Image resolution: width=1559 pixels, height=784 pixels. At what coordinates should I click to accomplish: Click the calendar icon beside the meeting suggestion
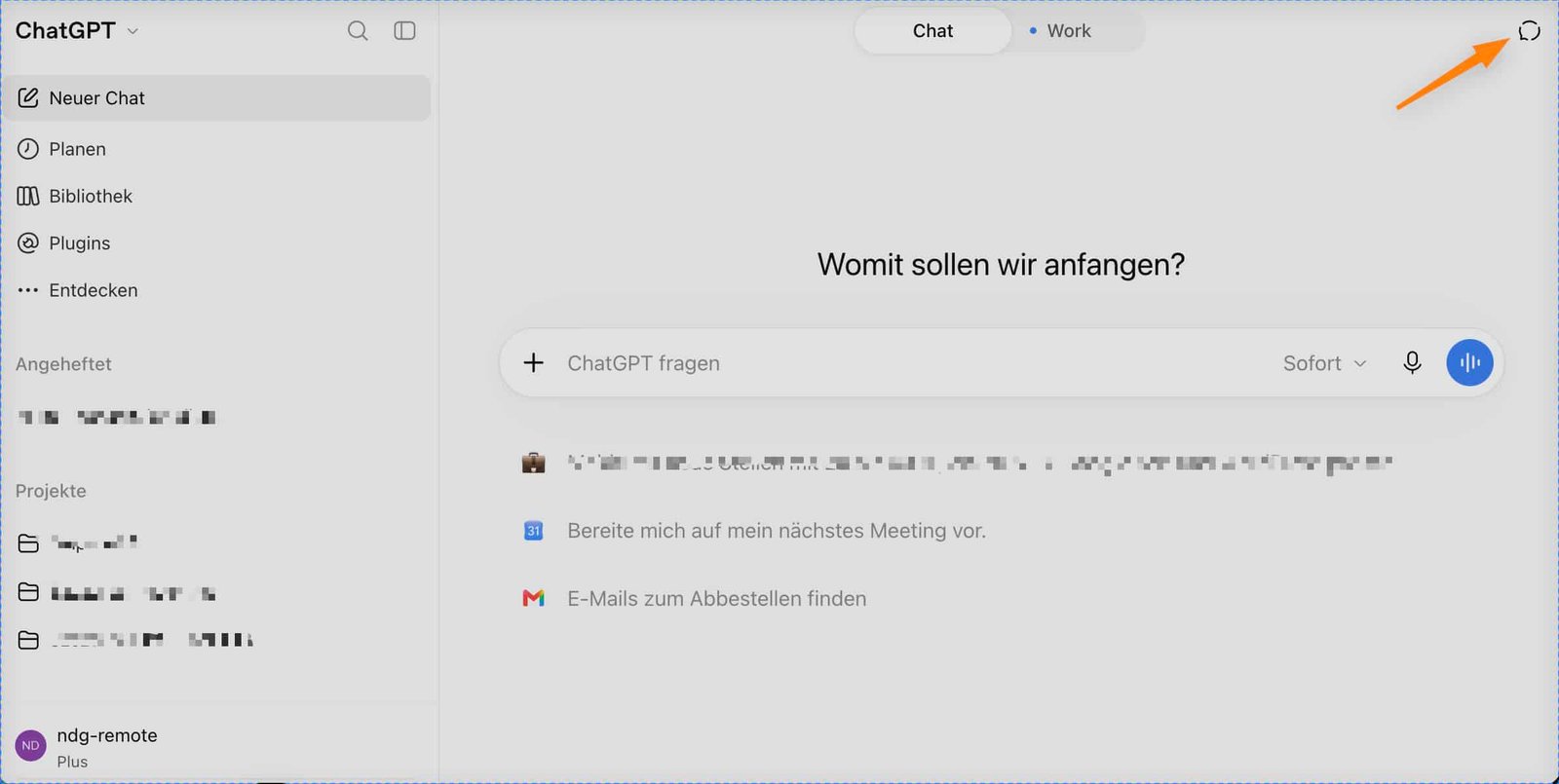pos(534,531)
